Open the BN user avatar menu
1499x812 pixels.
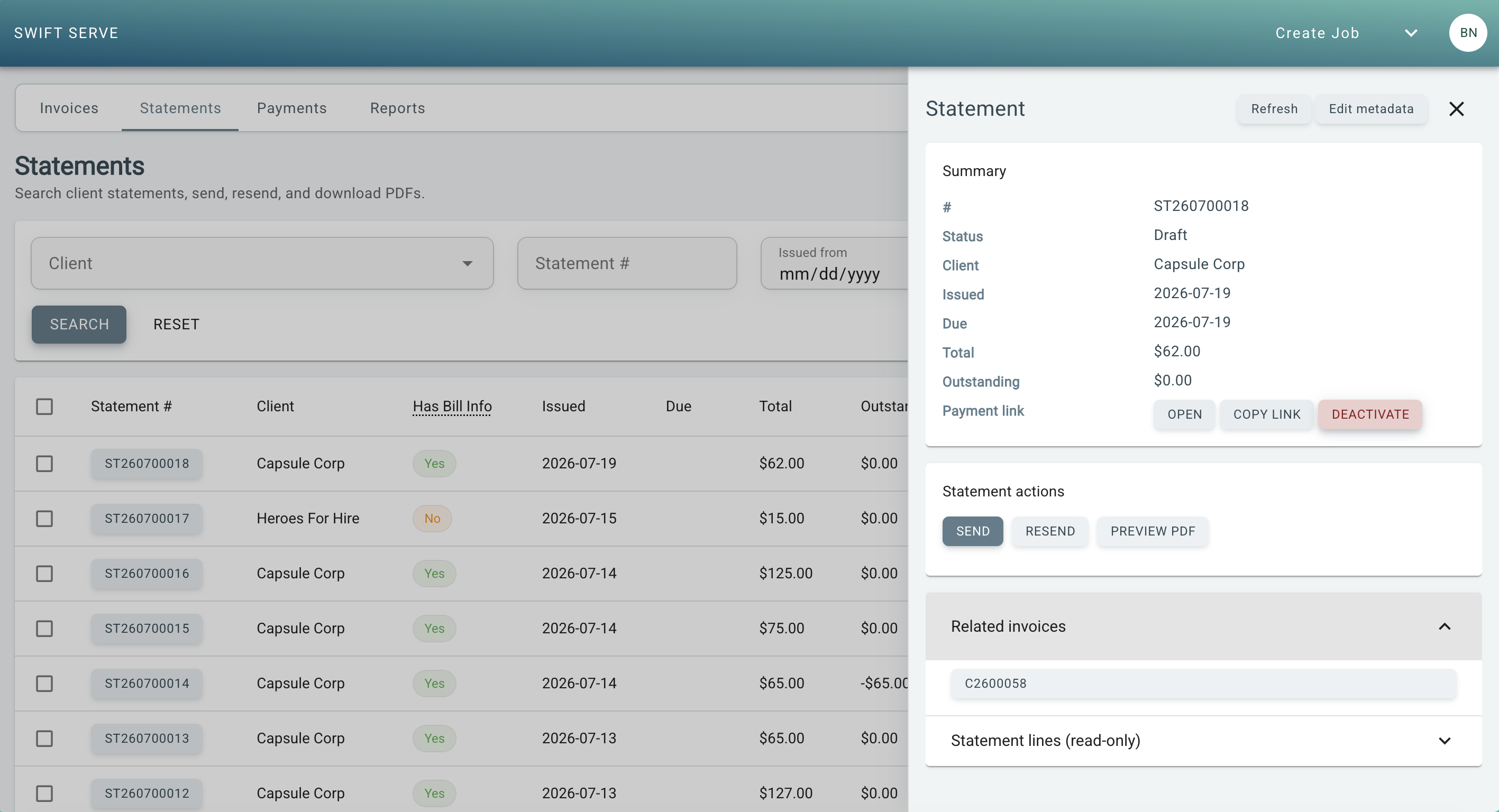tap(1468, 33)
